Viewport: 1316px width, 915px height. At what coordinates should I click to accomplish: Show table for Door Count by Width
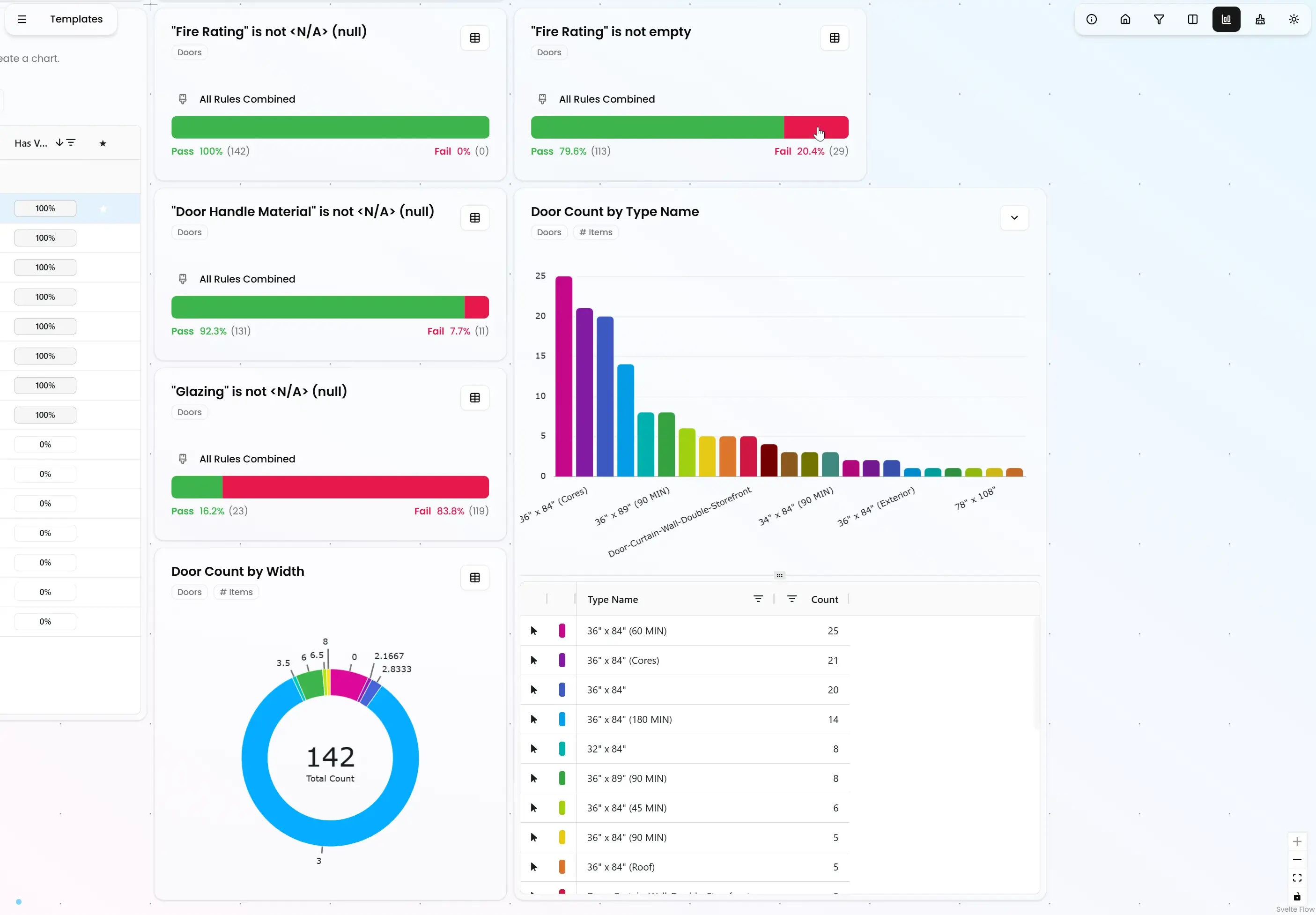[x=475, y=578]
